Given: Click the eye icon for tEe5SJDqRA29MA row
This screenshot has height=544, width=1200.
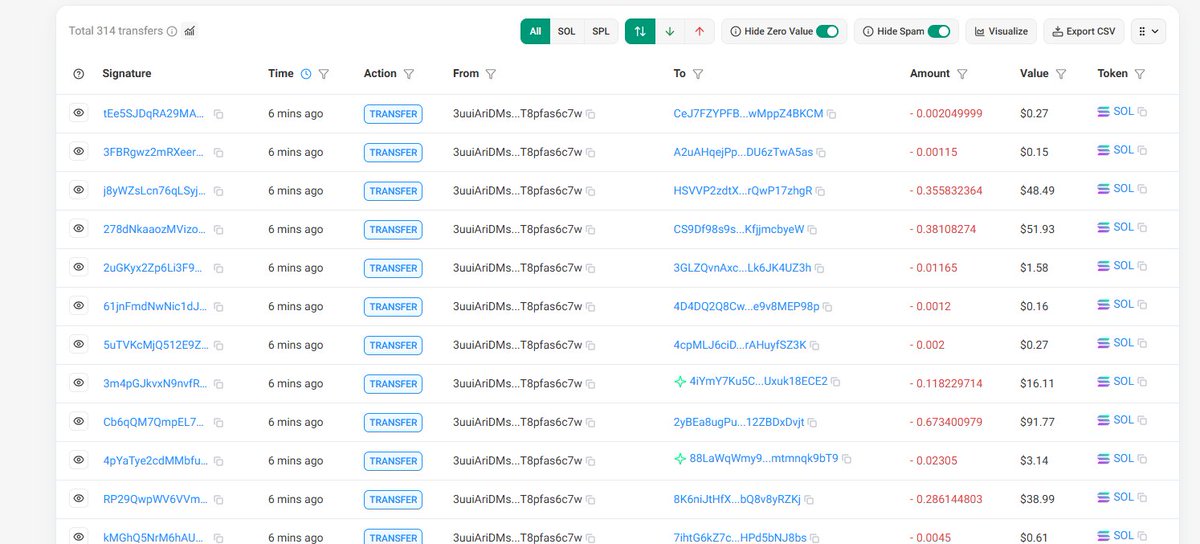Looking at the screenshot, I should click(x=79, y=113).
